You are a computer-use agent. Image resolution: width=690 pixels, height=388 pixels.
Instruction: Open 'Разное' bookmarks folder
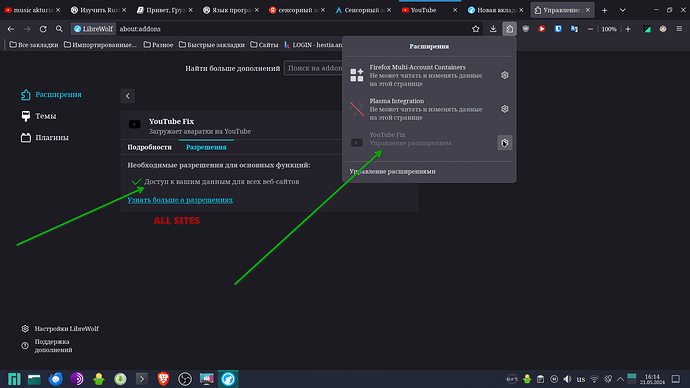click(x=158, y=45)
